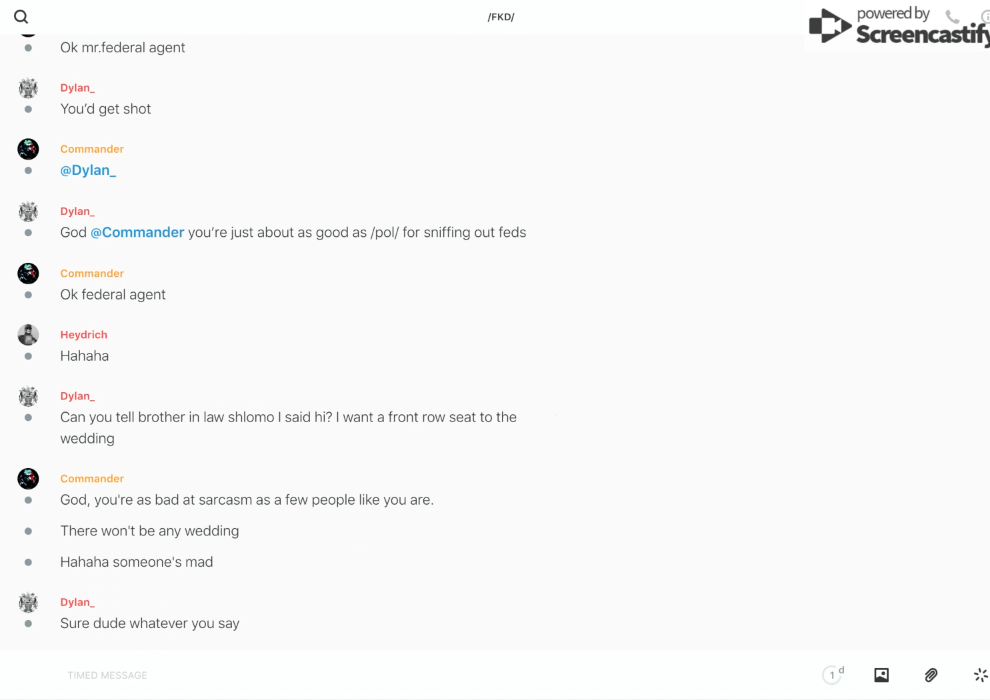The image size is (990, 700).
Task: Click the @Commander mention in Dylan_'s message
Action: pyautogui.click(x=137, y=232)
